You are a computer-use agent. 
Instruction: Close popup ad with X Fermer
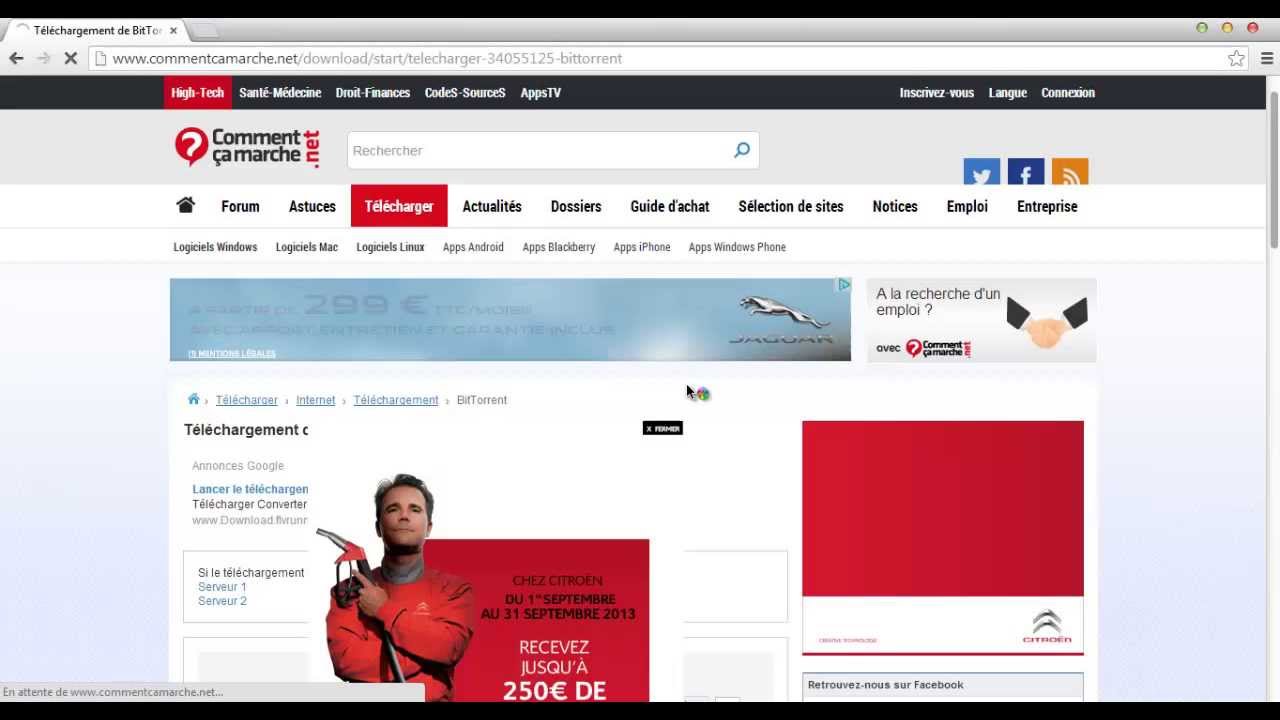pyautogui.click(x=662, y=428)
